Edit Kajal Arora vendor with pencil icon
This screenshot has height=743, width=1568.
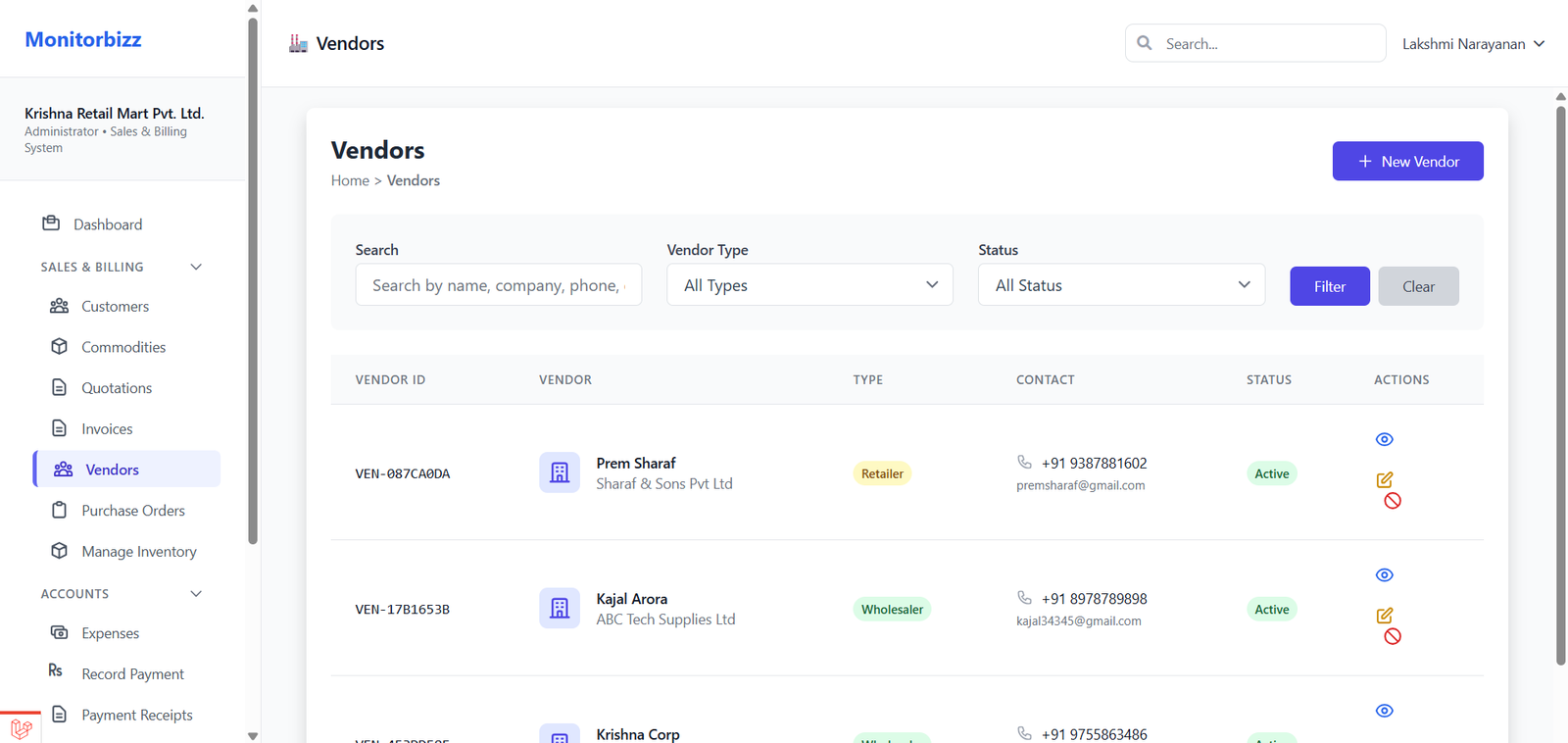1384,616
